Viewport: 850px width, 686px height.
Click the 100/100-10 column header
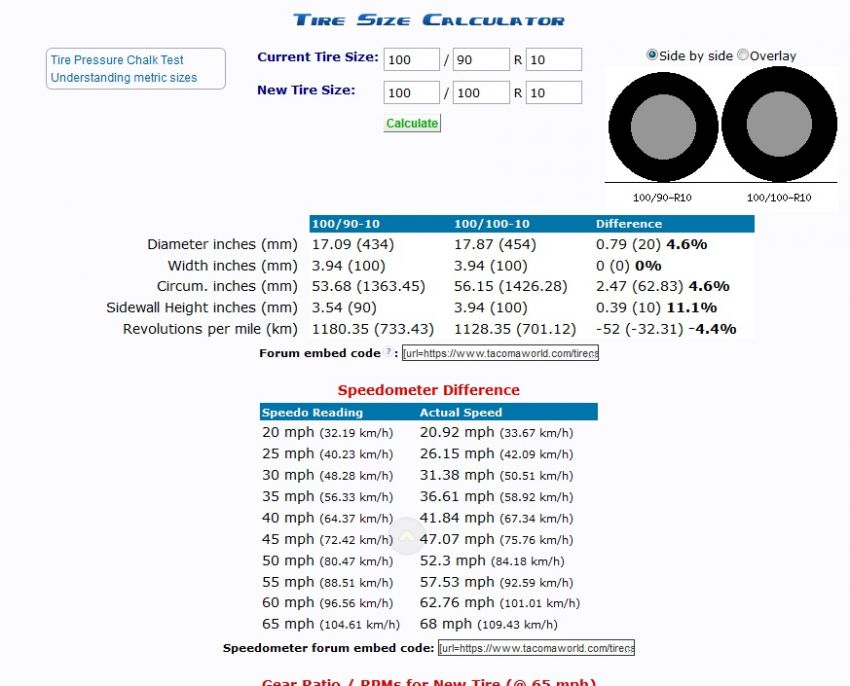pyautogui.click(x=492, y=224)
